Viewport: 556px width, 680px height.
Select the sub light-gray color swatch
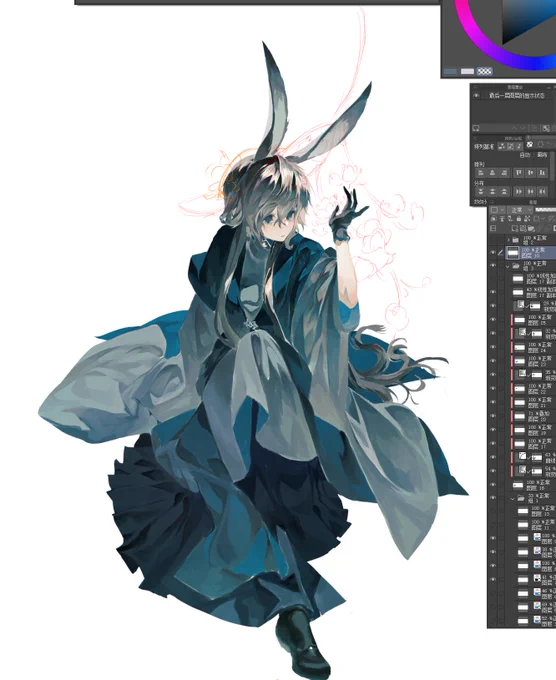[467, 71]
